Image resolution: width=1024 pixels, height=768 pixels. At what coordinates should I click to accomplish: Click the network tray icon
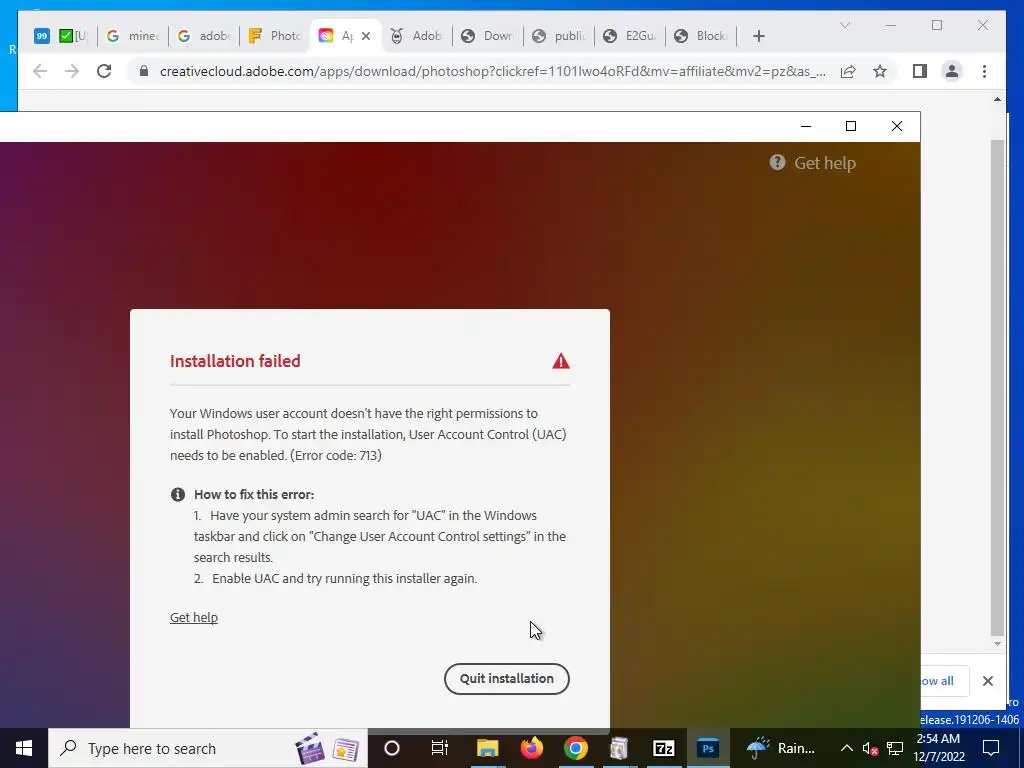click(x=895, y=748)
